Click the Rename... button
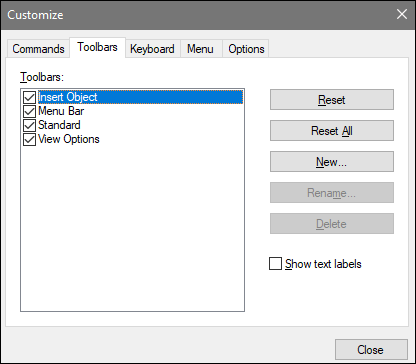The width and height of the screenshot is (416, 364). tap(332, 193)
